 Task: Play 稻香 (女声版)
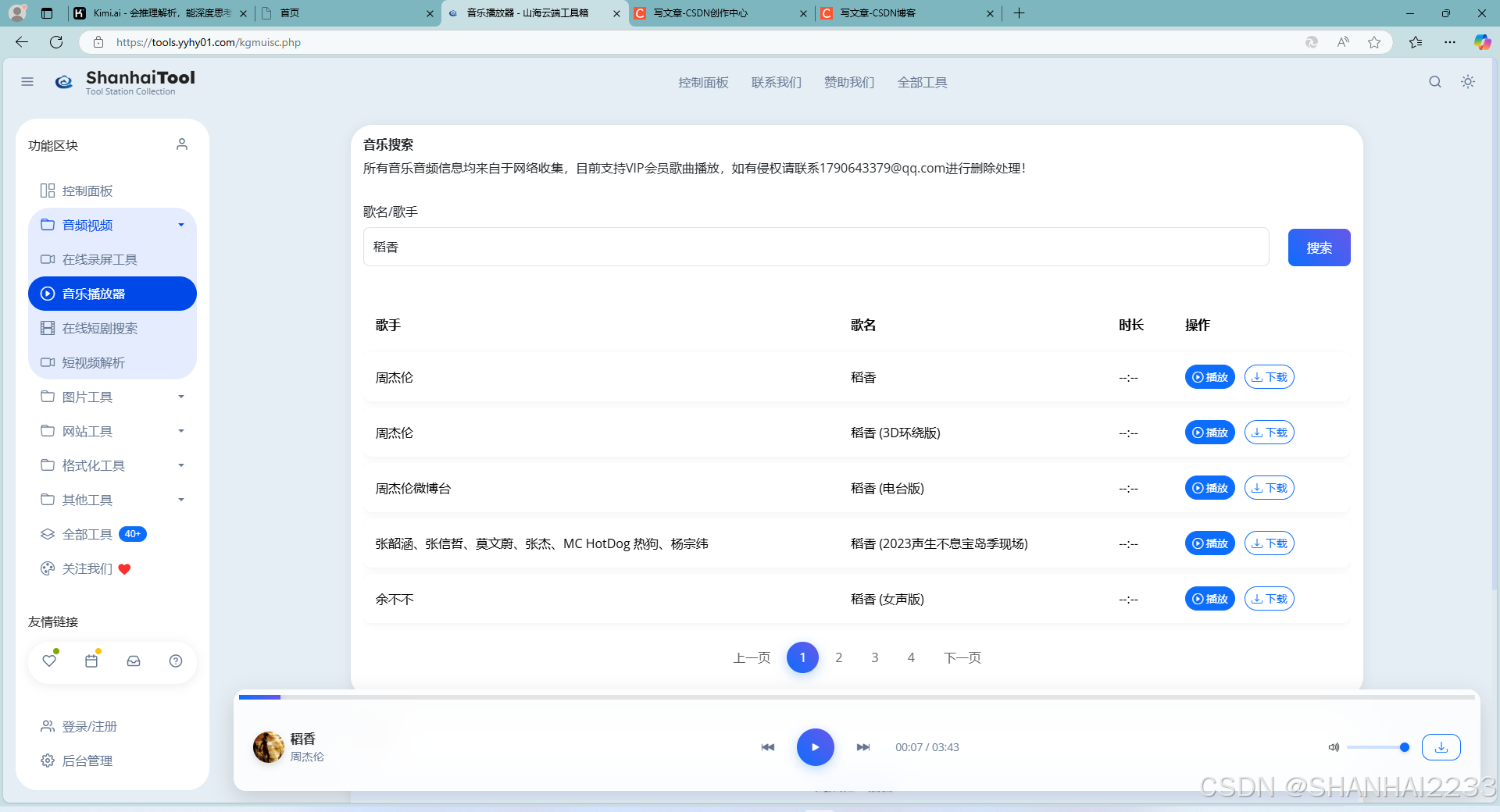pos(1209,599)
